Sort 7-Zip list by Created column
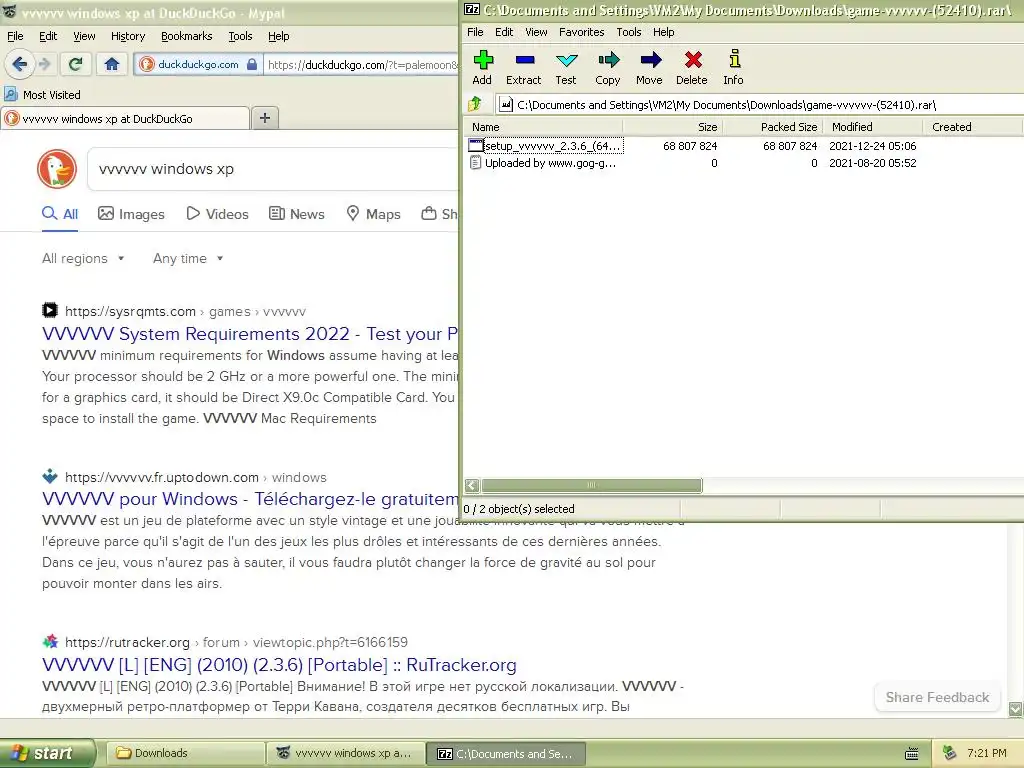Image resolution: width=1024 pixels, height=768 pixels. (972, 127)
